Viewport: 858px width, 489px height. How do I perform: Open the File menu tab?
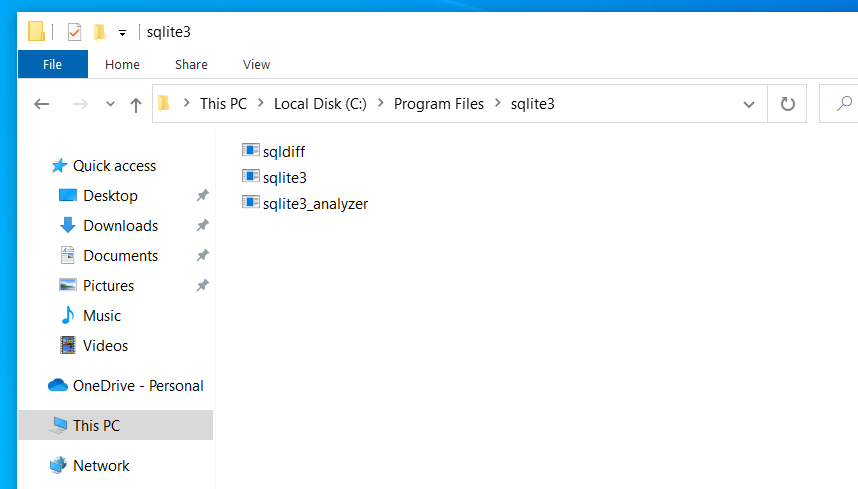point(53,65)
